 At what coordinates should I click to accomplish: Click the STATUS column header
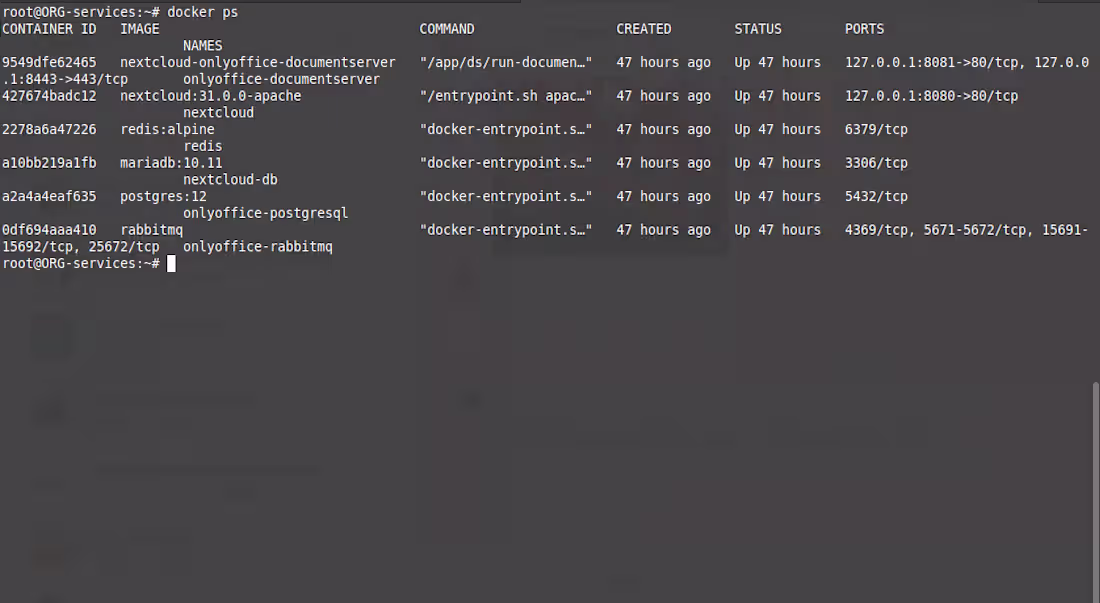pos(758,28)
